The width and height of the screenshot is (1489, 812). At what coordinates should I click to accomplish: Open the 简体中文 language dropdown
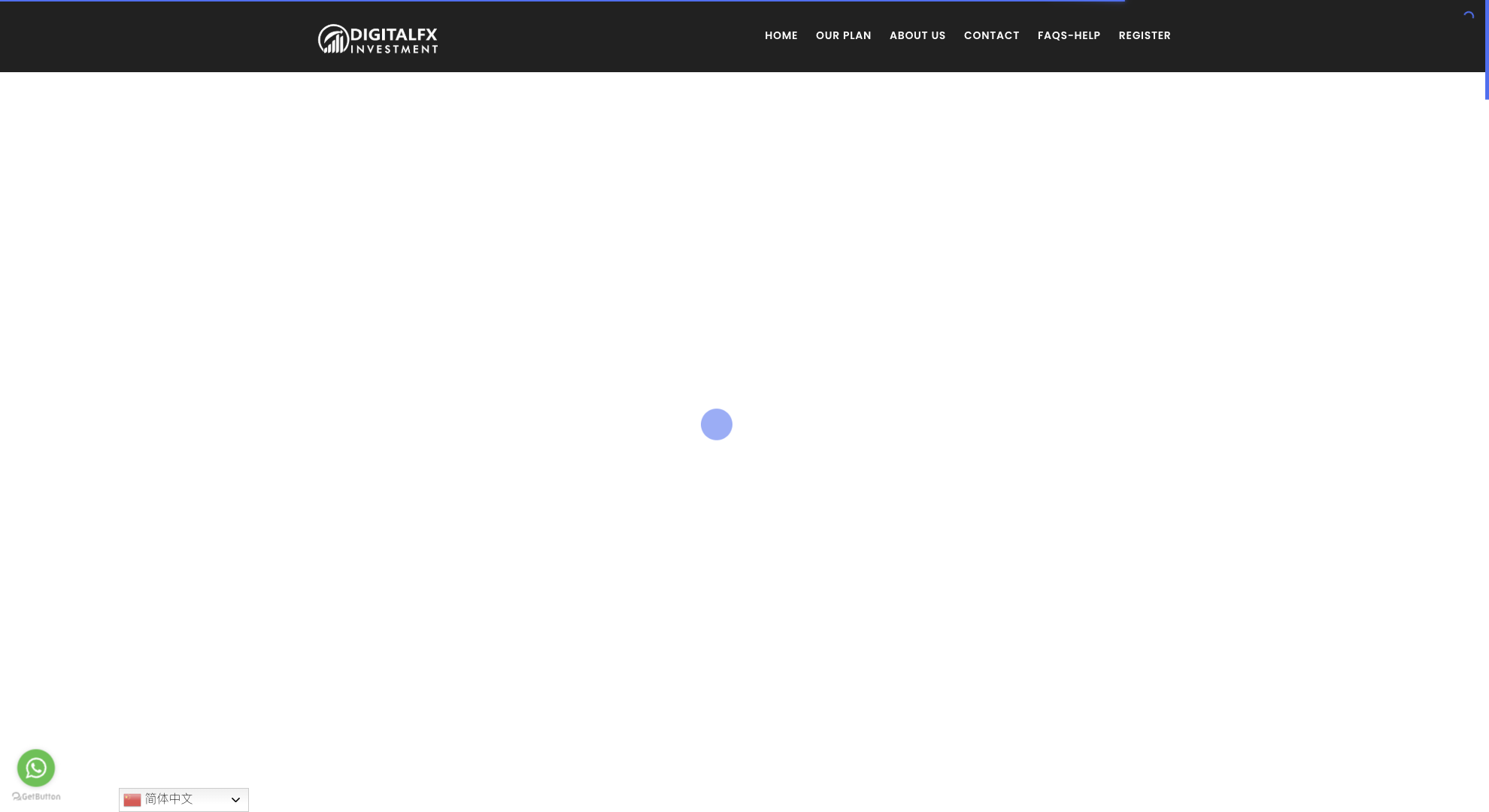point(169,798)
